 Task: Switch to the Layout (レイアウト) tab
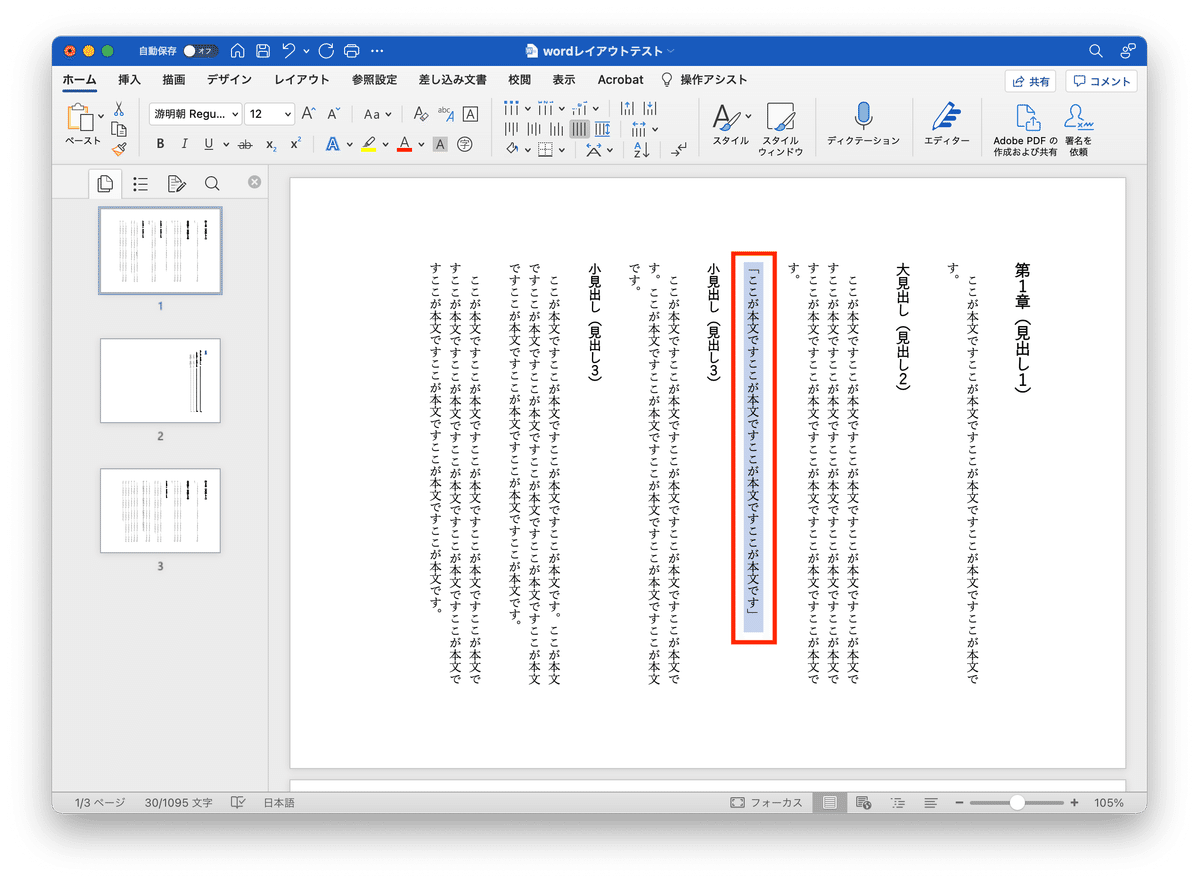tap(301, 80)
